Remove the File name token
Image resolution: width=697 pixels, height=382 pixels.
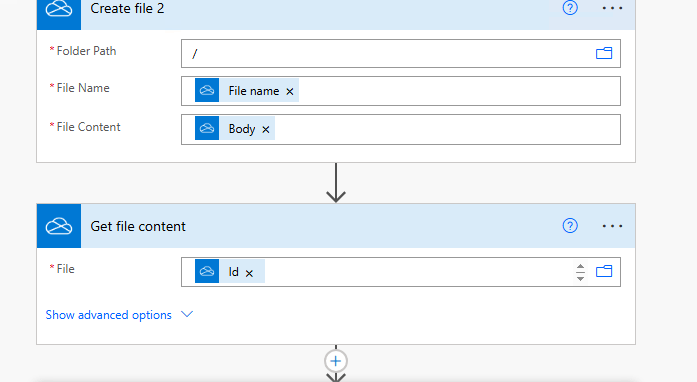pos(290,91)
